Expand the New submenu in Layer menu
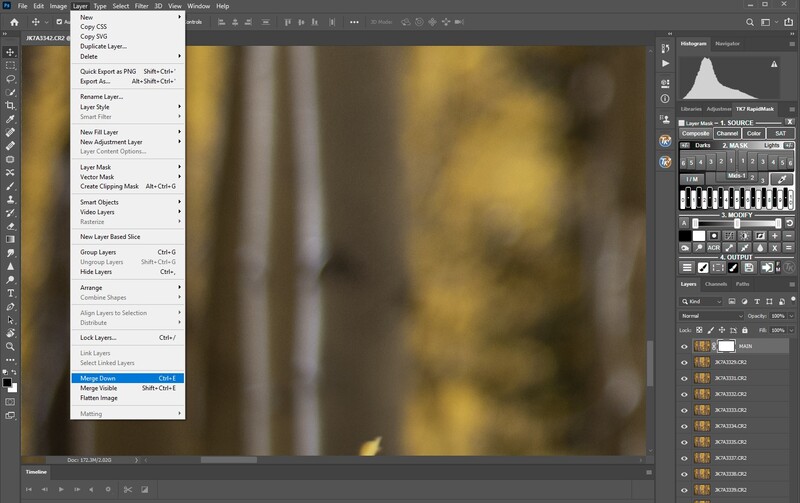The width and height of the screenshot is (800, 503). point(128,17)
